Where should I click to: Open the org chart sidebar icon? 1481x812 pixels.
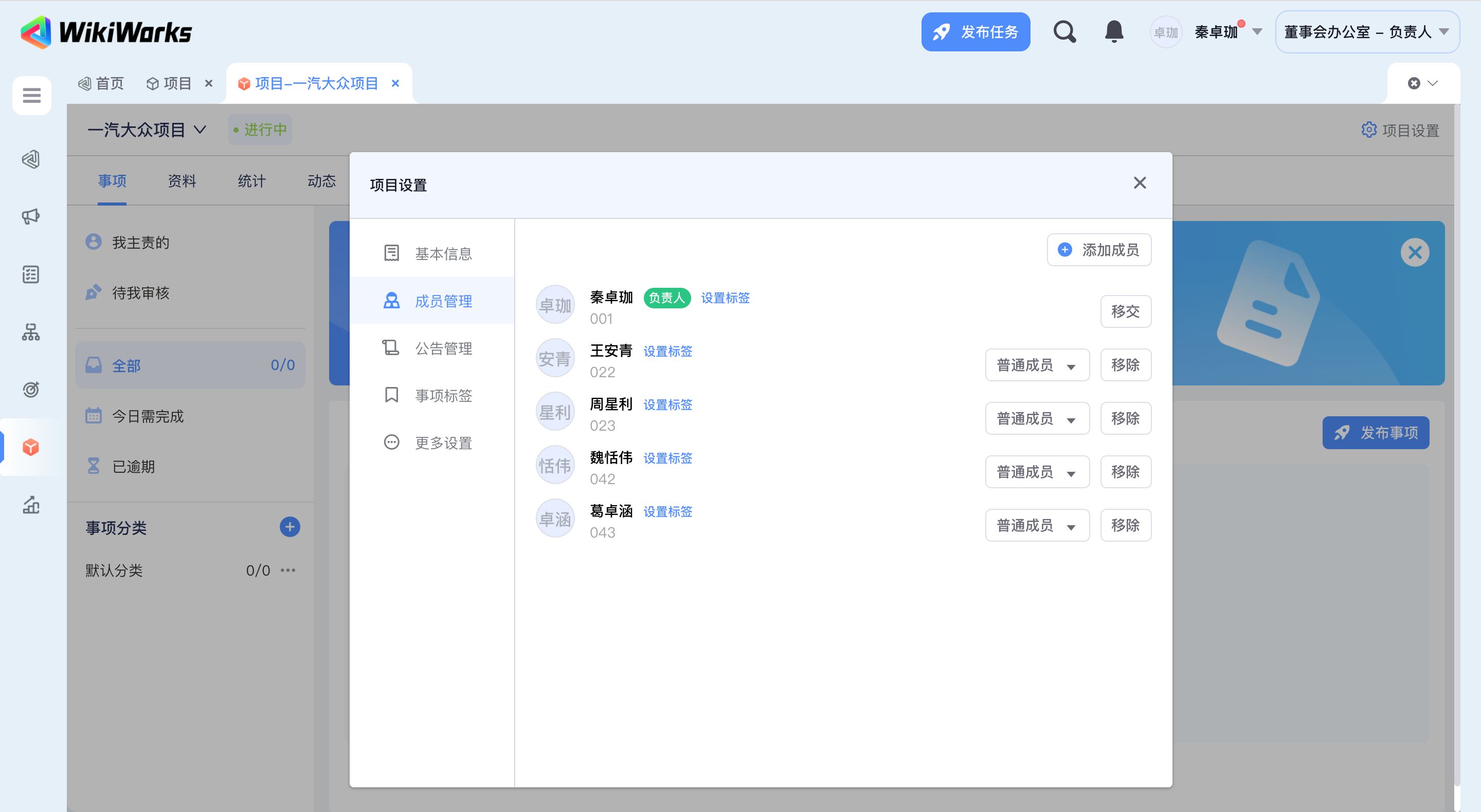tap(31, 331)
